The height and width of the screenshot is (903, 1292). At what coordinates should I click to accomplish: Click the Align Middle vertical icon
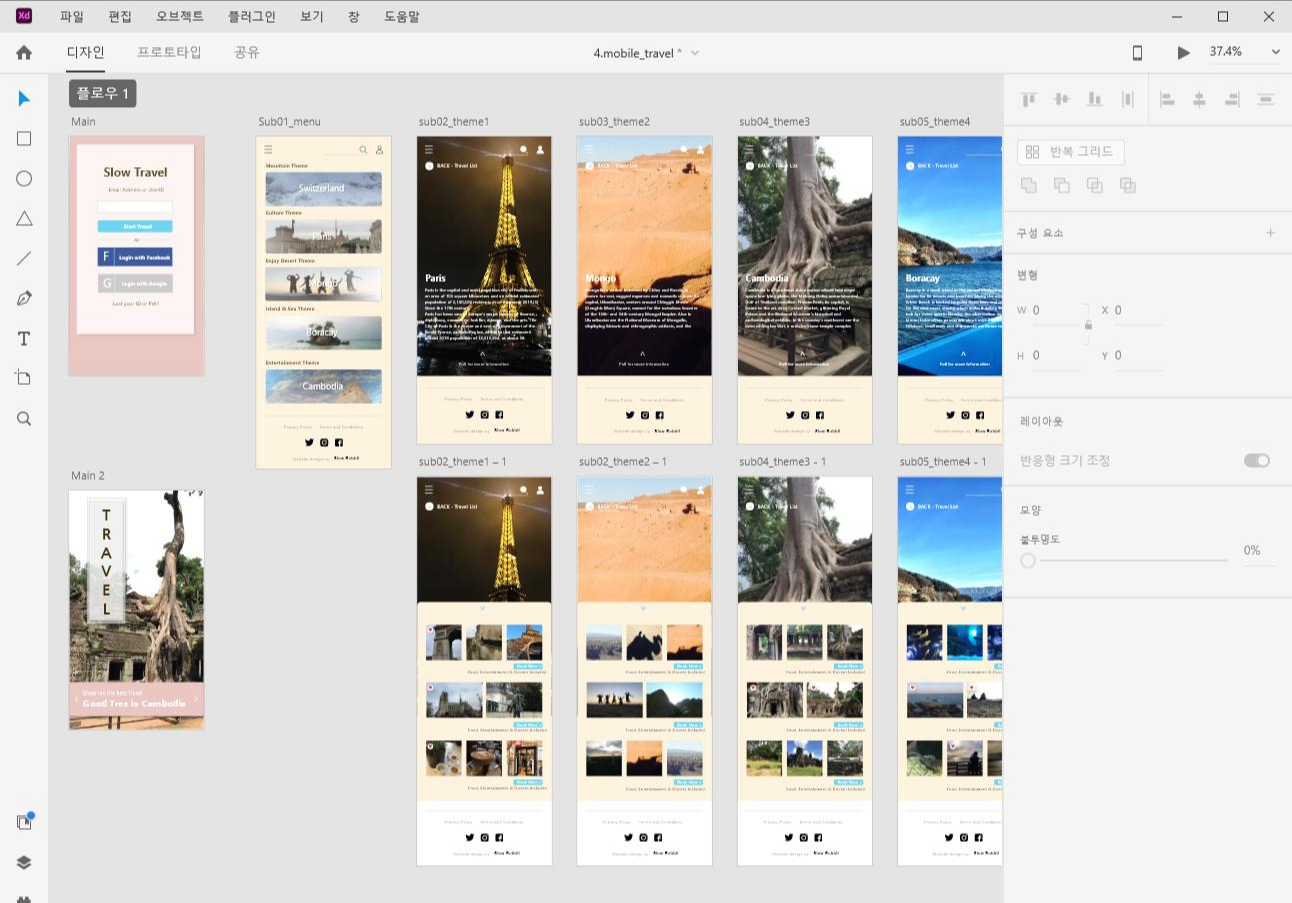[x=1062, y=99]
